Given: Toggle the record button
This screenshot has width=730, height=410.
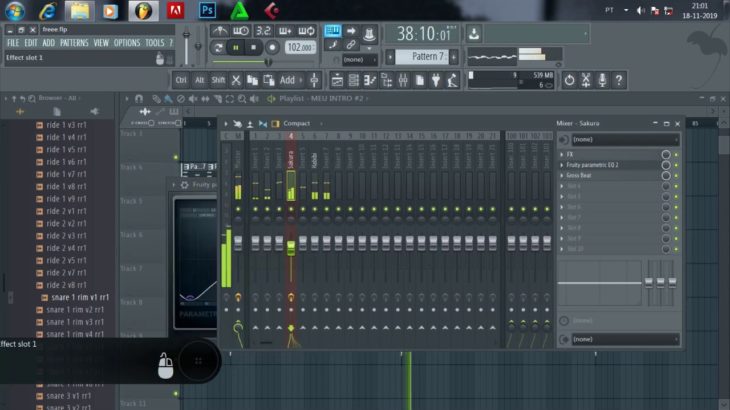Looking at the screenshot, I should pos(272,47).
